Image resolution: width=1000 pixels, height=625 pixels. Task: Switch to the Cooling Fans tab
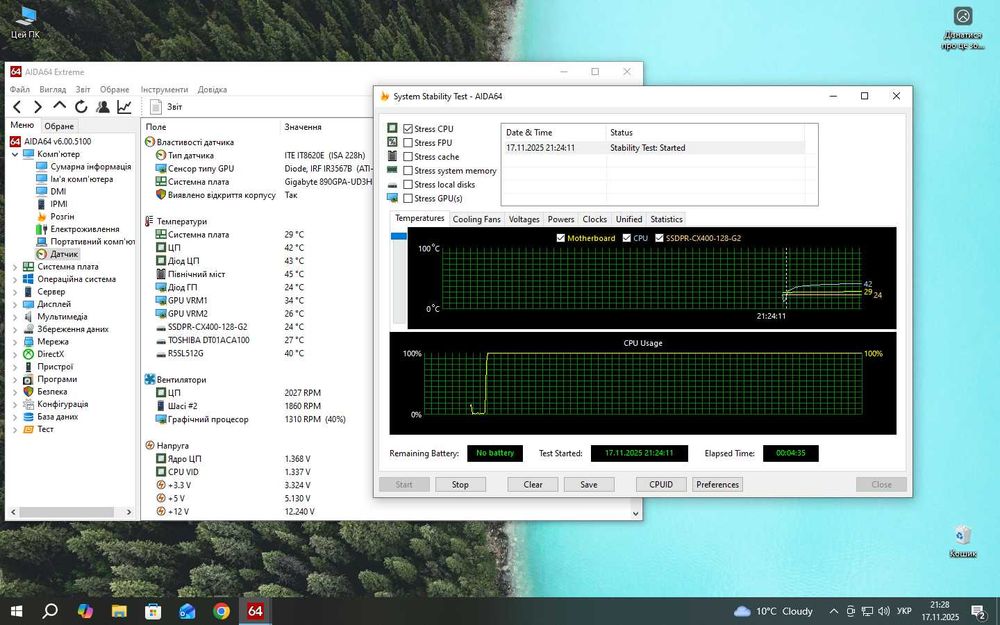point(476,219)
